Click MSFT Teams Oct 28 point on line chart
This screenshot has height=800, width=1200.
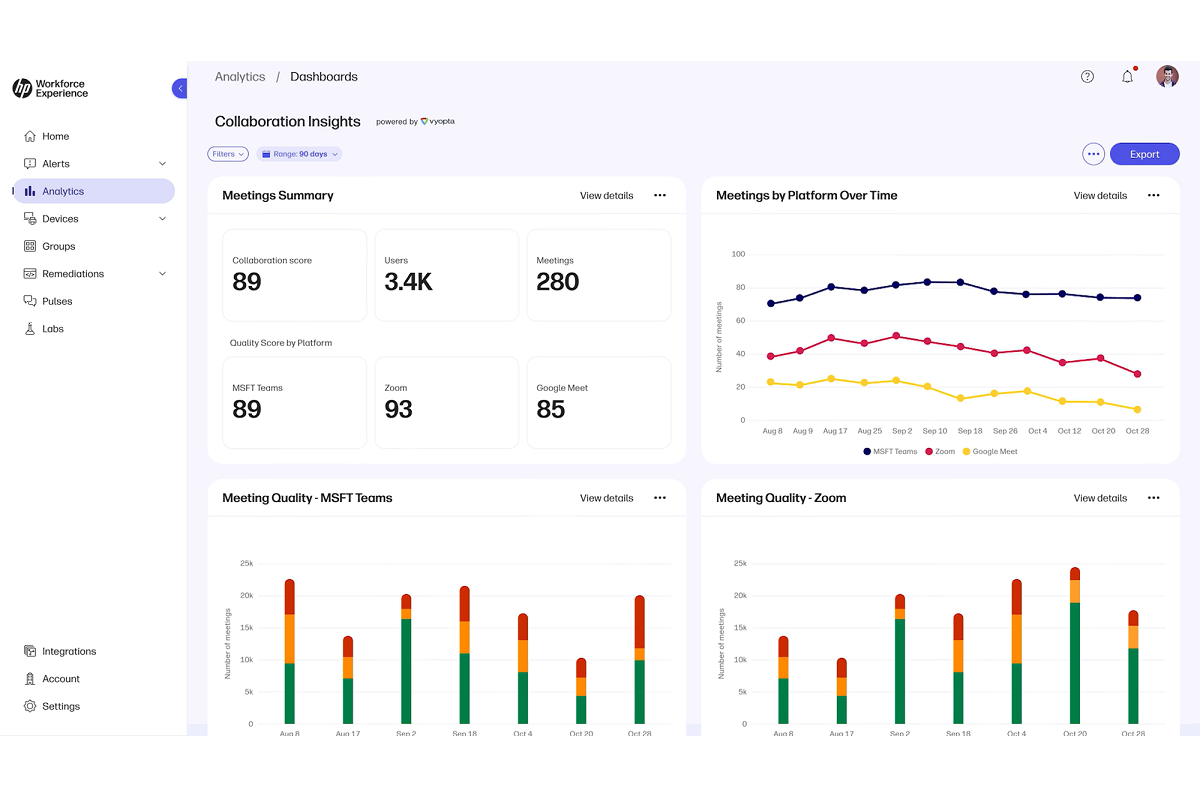pyautogui.click(x=1137, y=298)
